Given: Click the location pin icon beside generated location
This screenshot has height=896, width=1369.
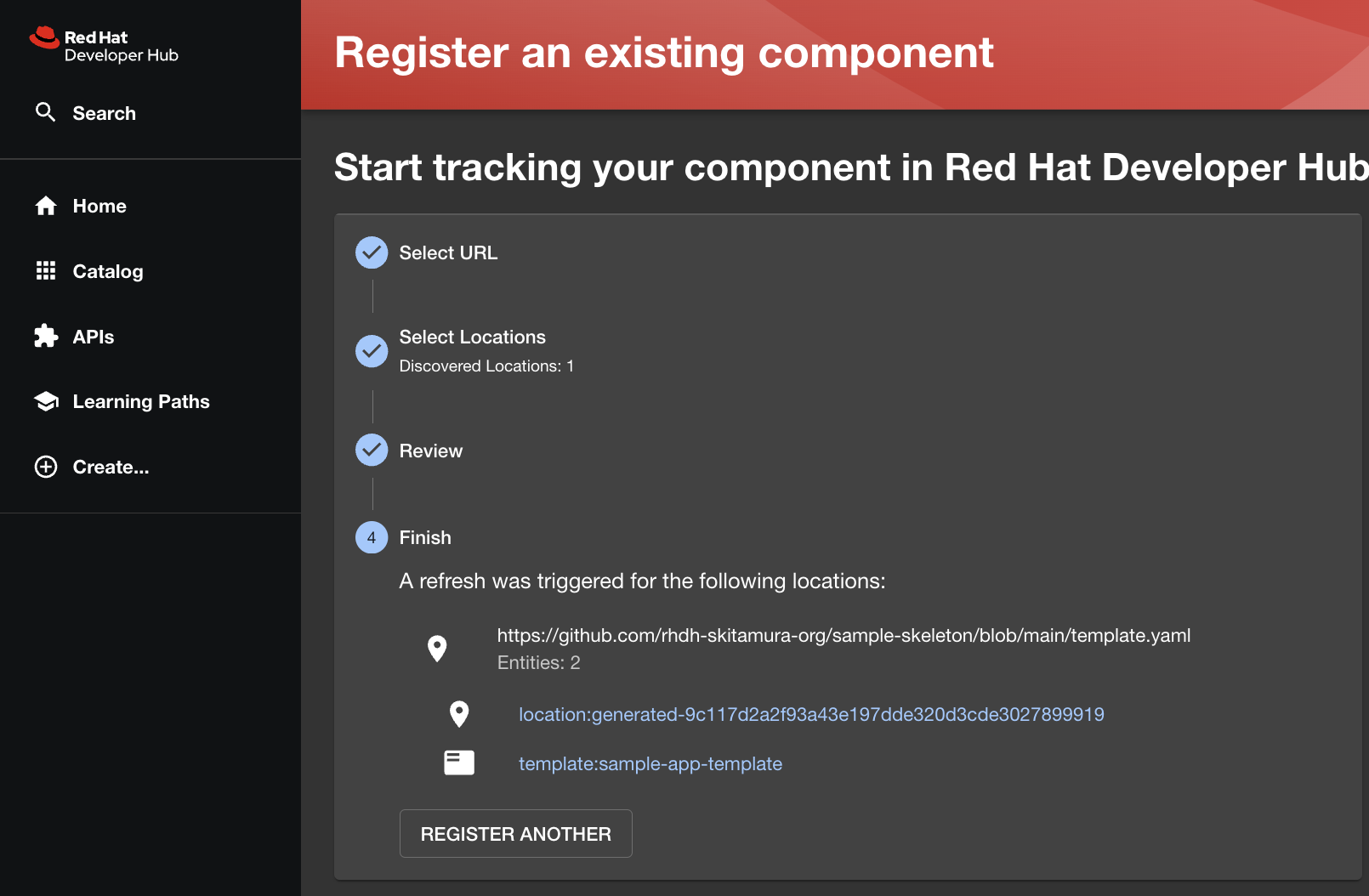Looking at the screenshot, I should pos(459,714).
